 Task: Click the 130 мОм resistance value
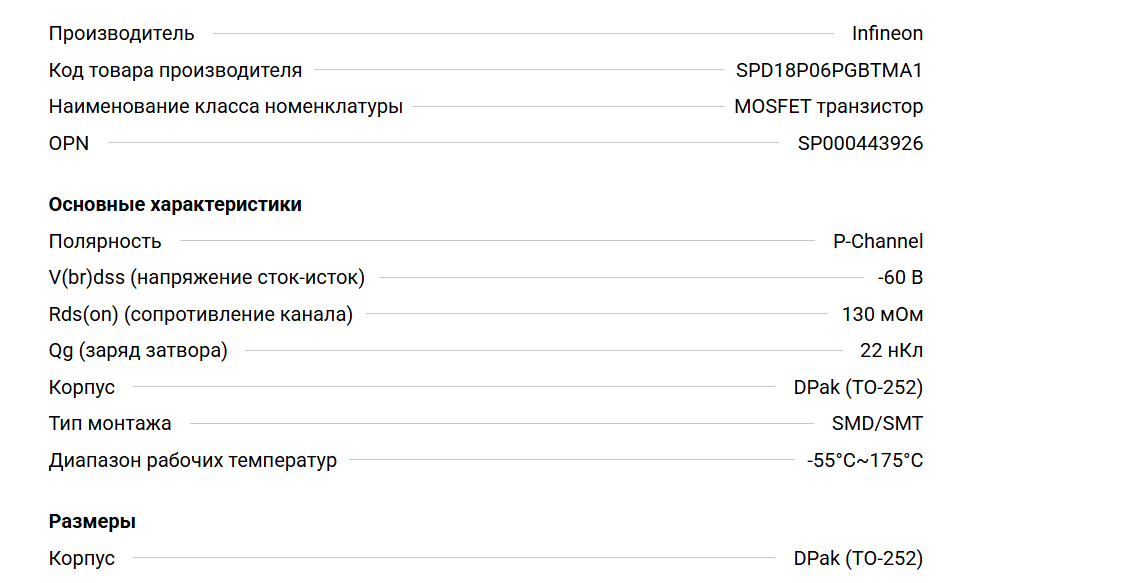pos(882,314)
